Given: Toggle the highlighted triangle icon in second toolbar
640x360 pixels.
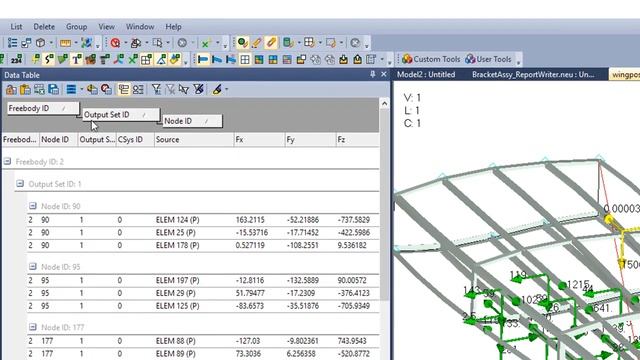Looking at the screenshot, I should pyautogui.click(x=161, y=60).
